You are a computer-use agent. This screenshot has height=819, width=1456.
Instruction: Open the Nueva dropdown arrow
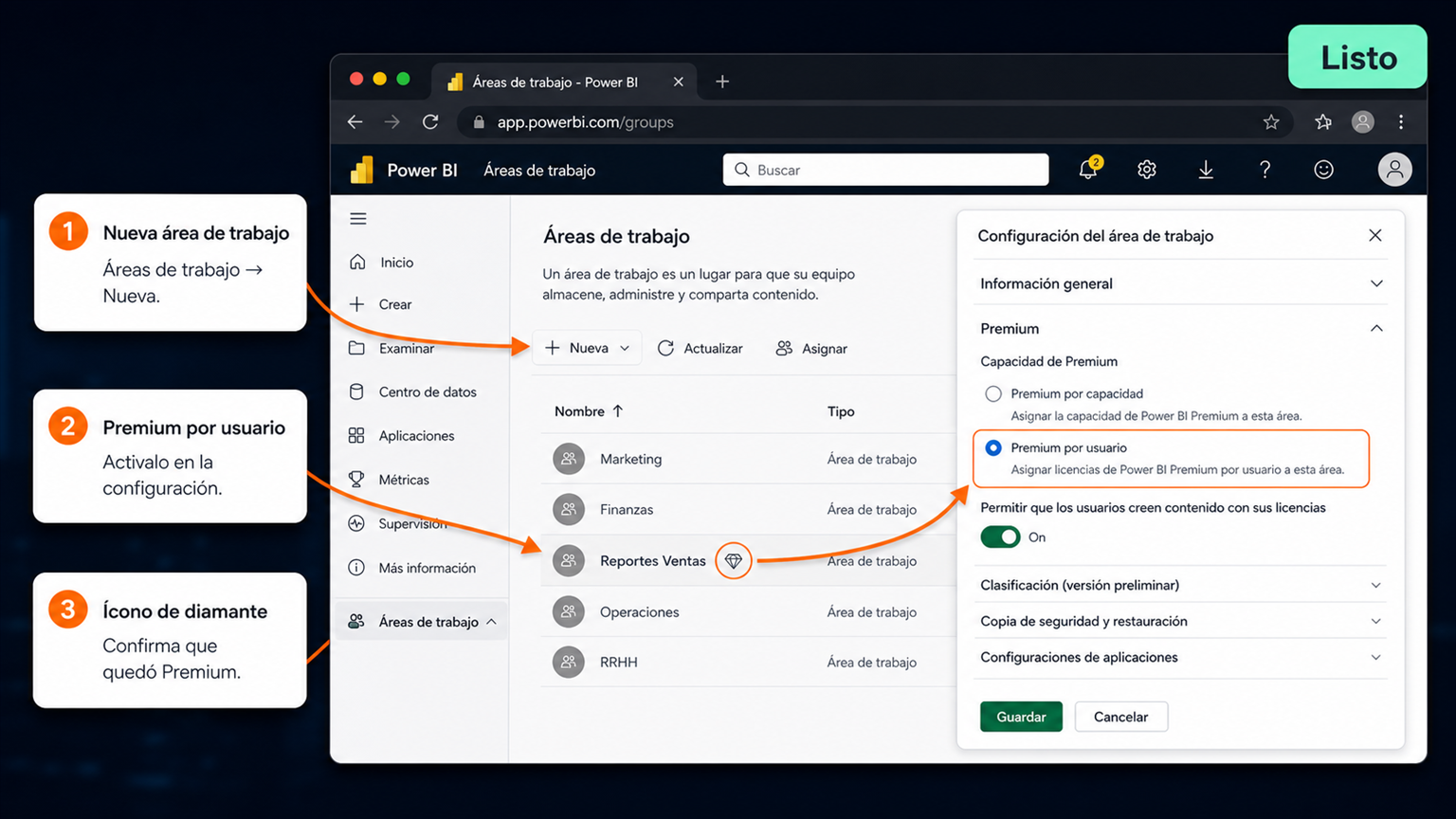(x=625, y=349)
